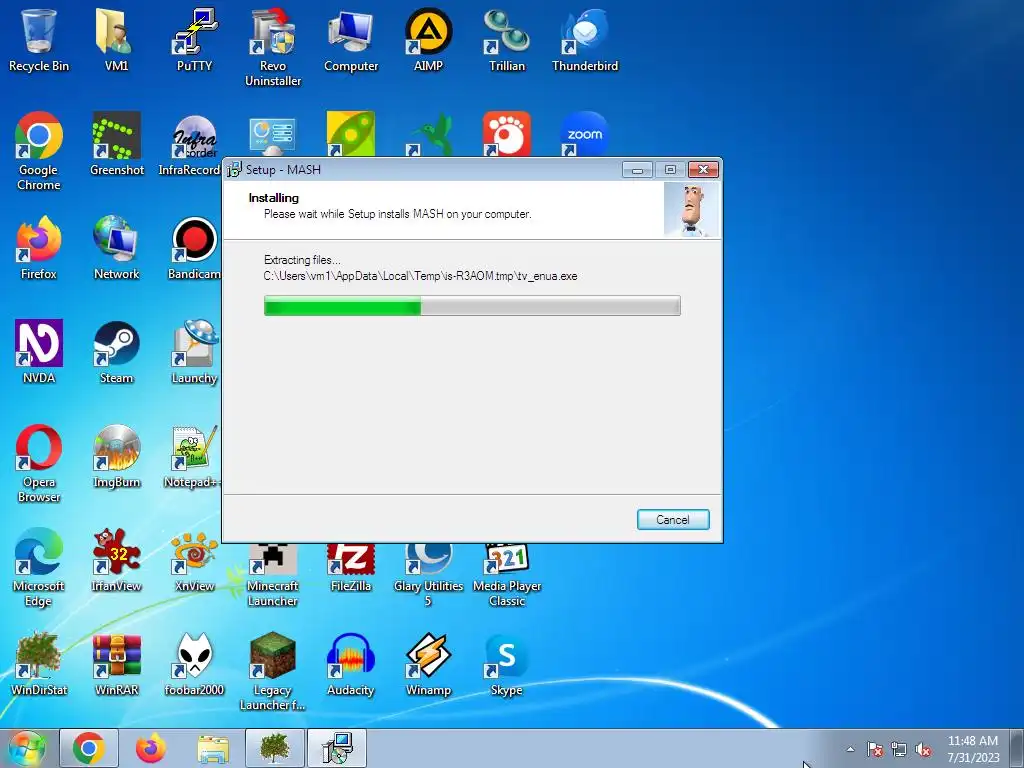The image size is (1024, 768).
Task: Launch Greenshot from the desktop
Action: (x=116, y=144)
